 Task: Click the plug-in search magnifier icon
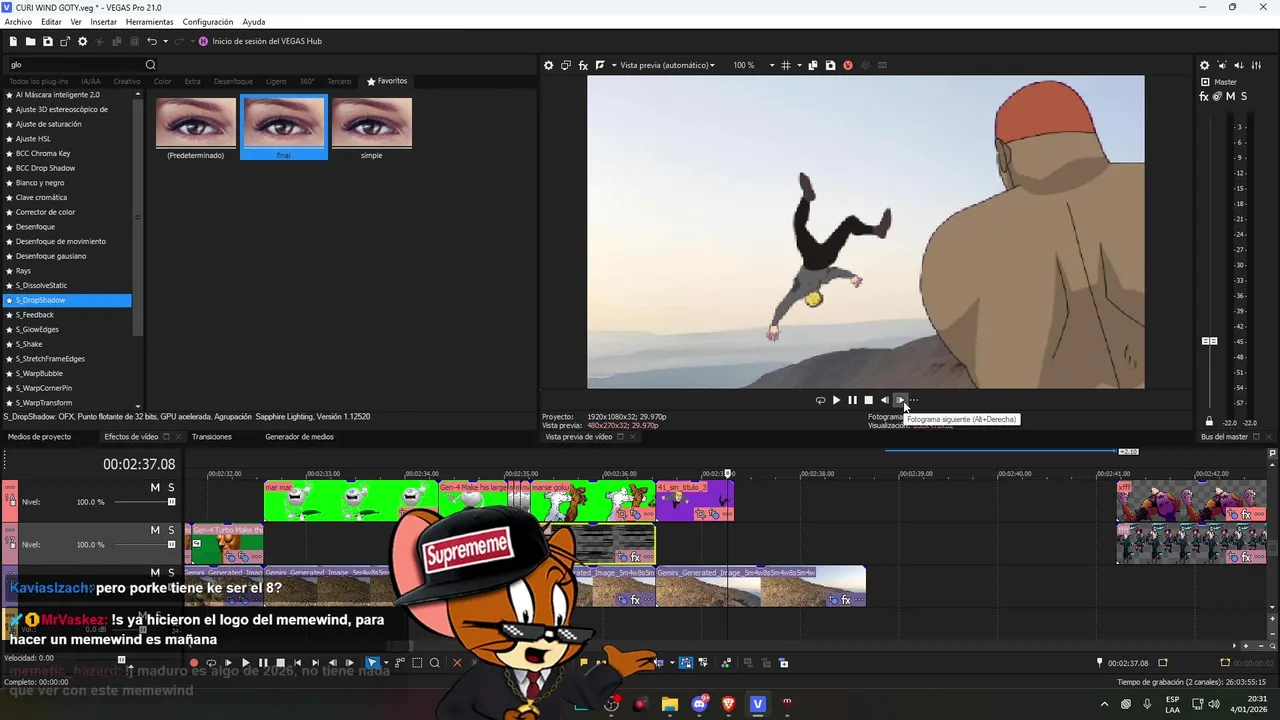[151, 65]
